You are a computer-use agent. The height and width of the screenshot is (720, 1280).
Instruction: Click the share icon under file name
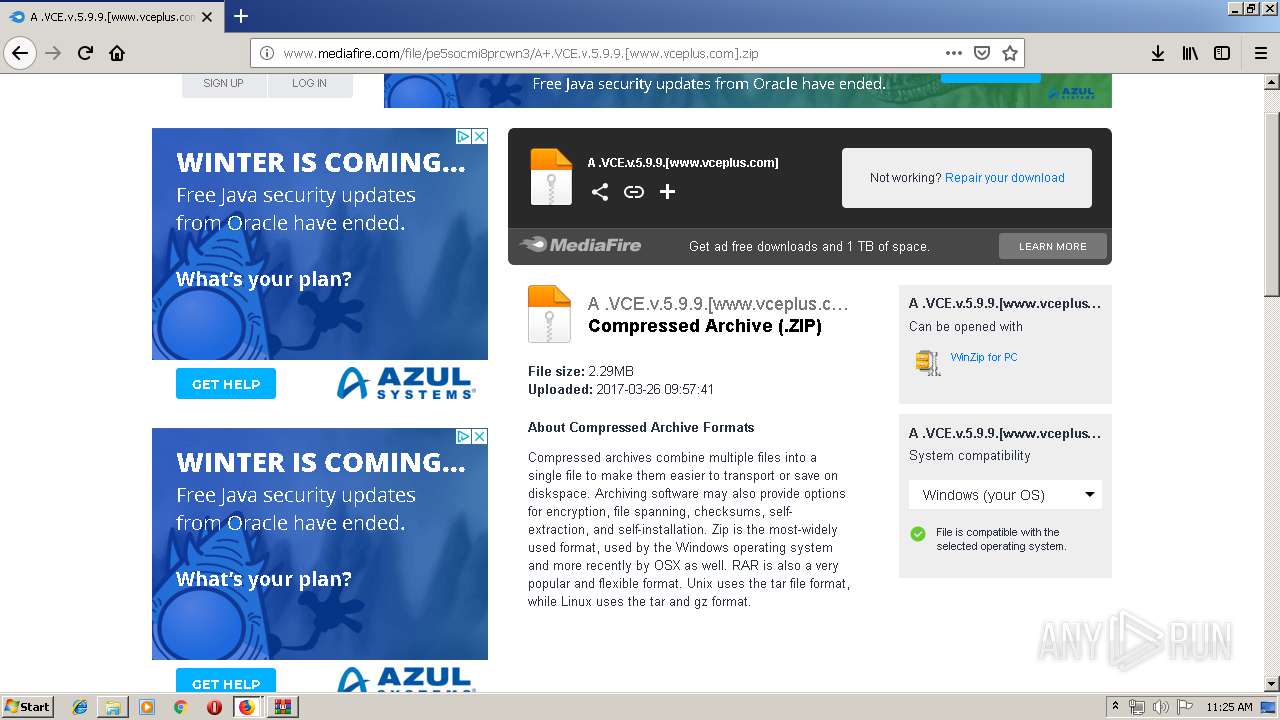point(600,192)
